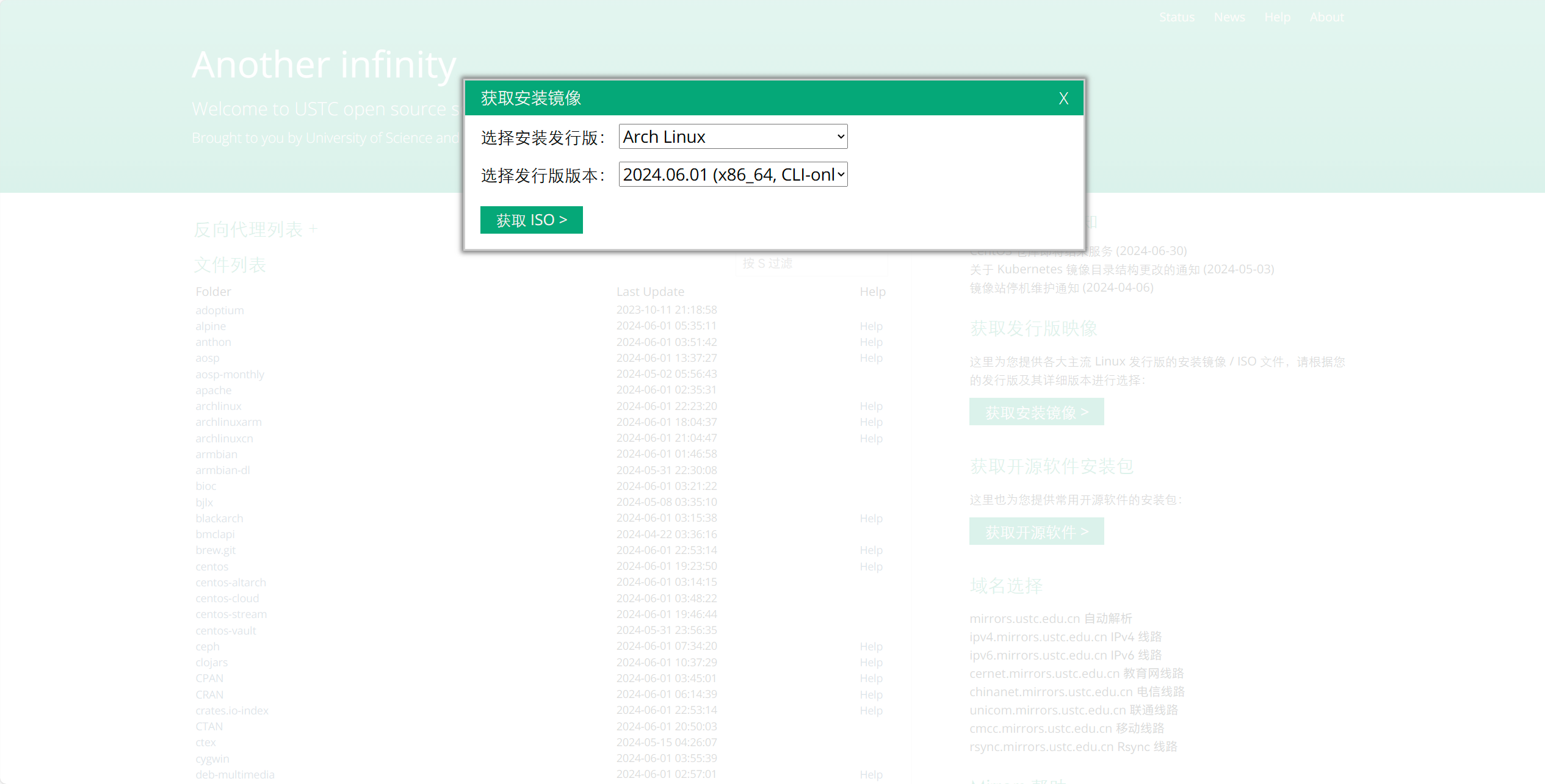Image resolution: width=1545 pixels, height=784 pixels.
Task: Open the armbian-dl folder
Action: [x=223, y=470]
